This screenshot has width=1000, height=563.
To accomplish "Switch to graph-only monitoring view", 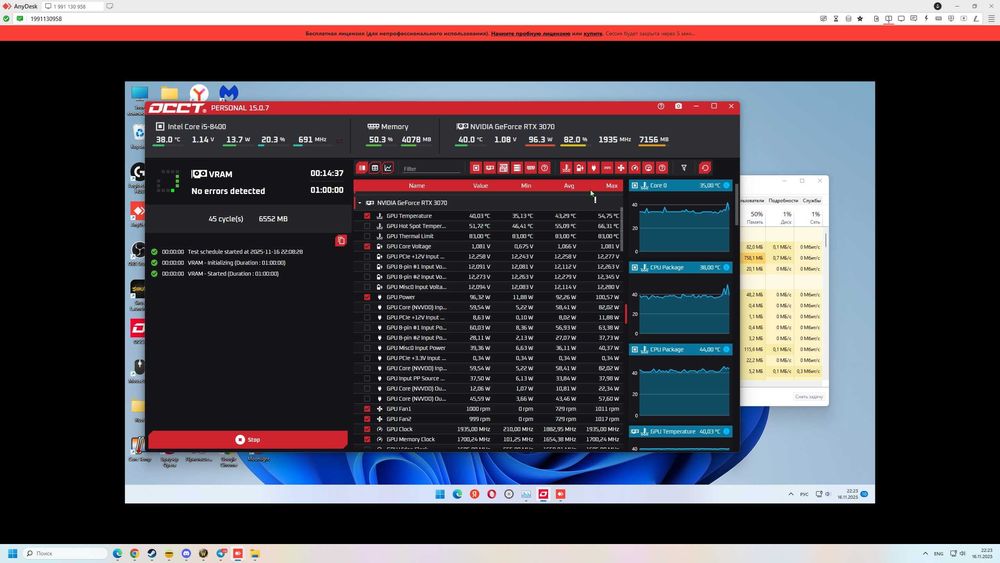I will click(x=388, y=168).
